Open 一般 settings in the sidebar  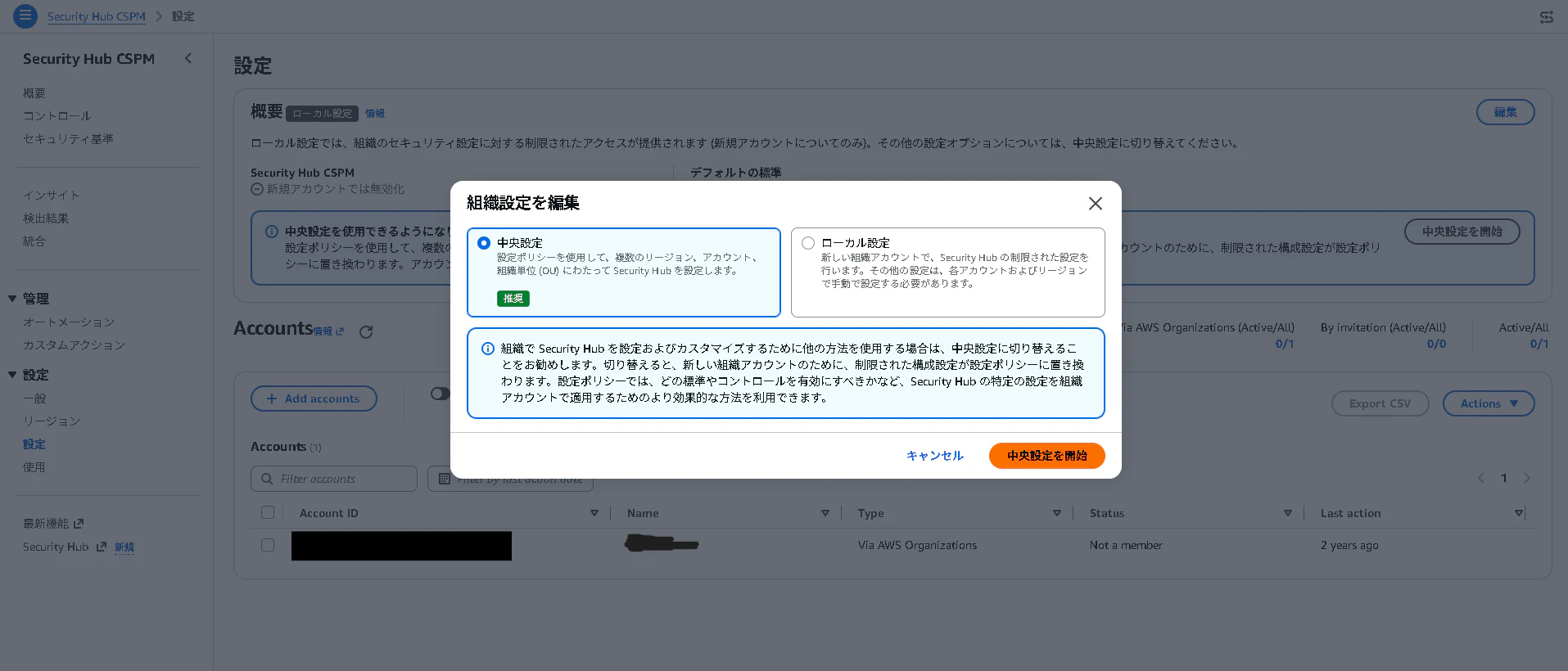pyautogui.click(x=34, y=399)
